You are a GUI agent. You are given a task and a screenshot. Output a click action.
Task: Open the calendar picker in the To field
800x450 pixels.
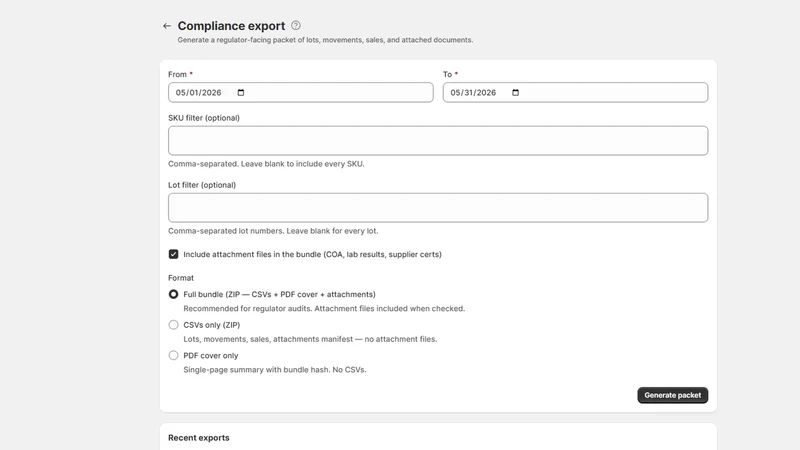[x=515, y=92]
